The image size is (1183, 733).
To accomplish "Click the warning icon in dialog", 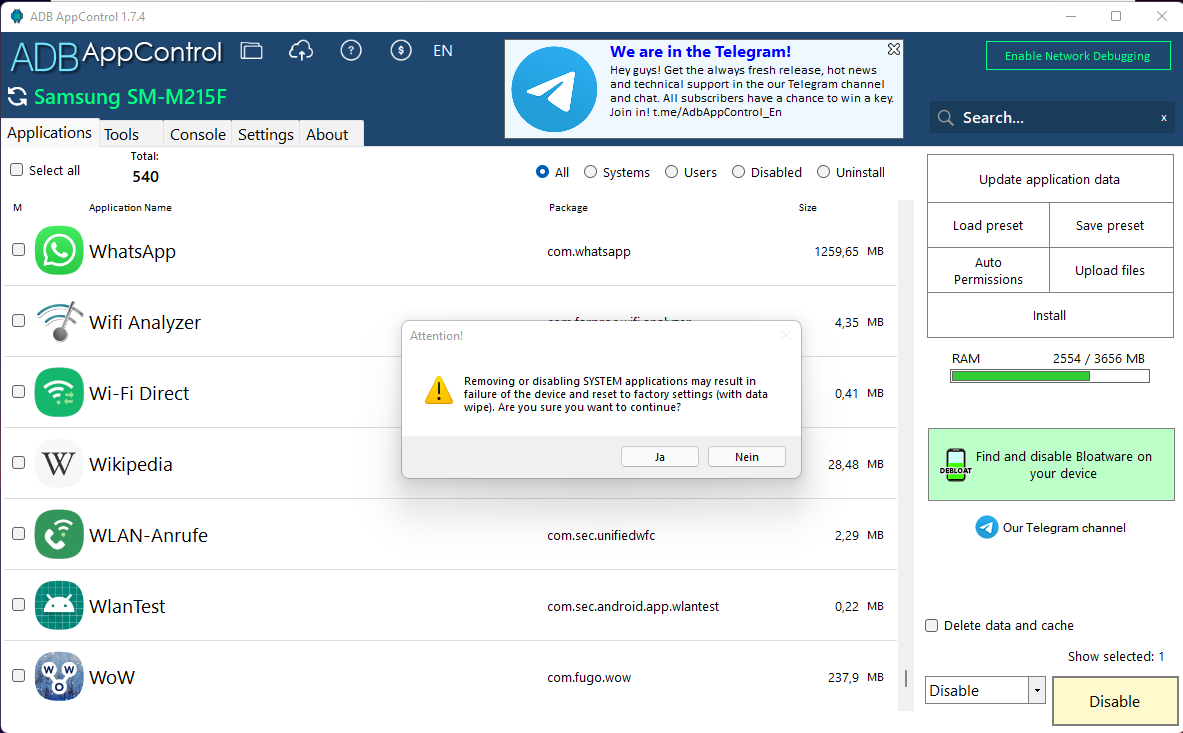I will coord(438,391).
